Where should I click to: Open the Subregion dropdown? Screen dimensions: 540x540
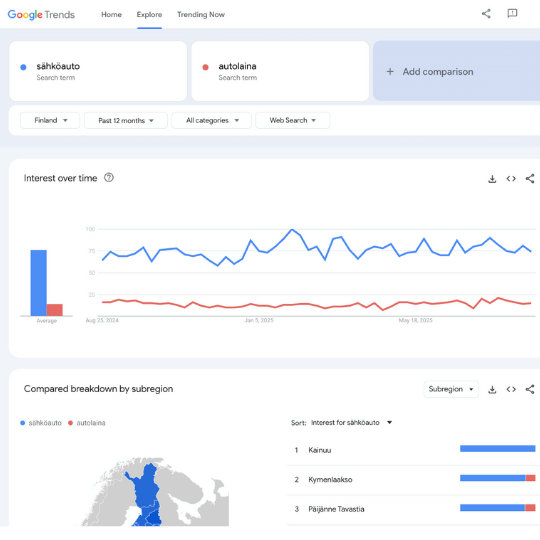point(451,389)
